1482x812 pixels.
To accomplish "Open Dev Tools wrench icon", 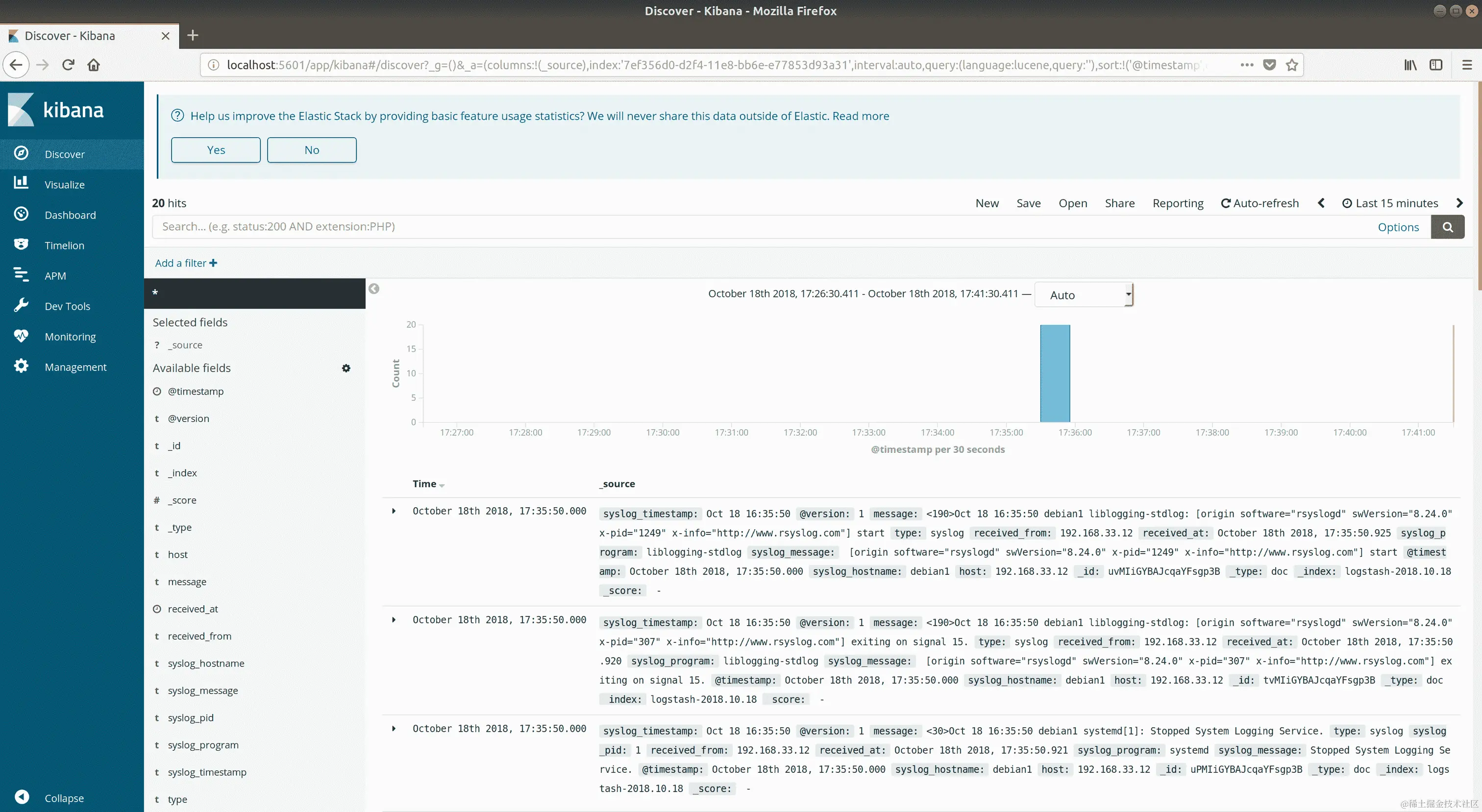I will pyautogui.click(x=21, y=305).
